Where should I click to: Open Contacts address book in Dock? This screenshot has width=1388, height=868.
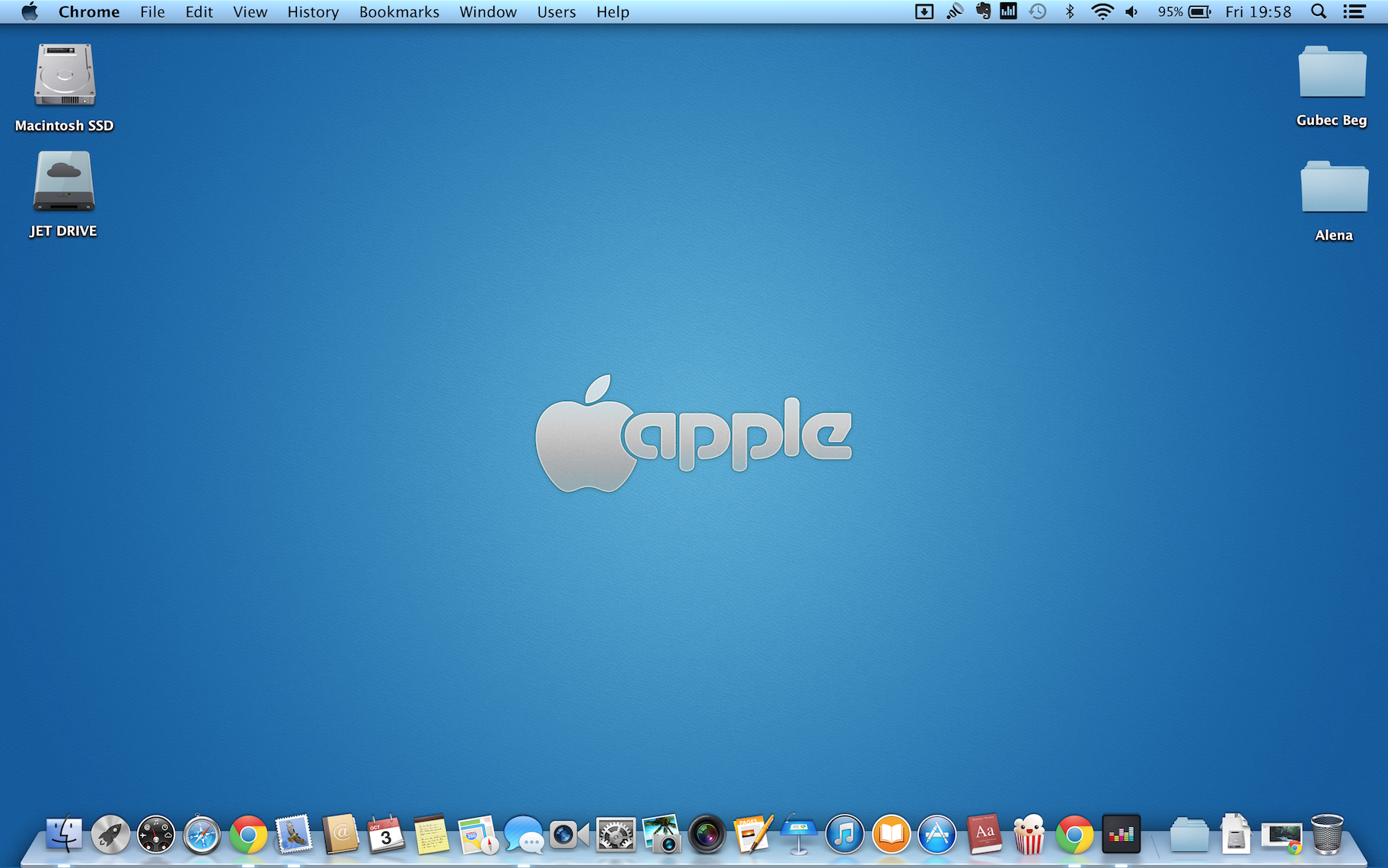tap(340, 834)
